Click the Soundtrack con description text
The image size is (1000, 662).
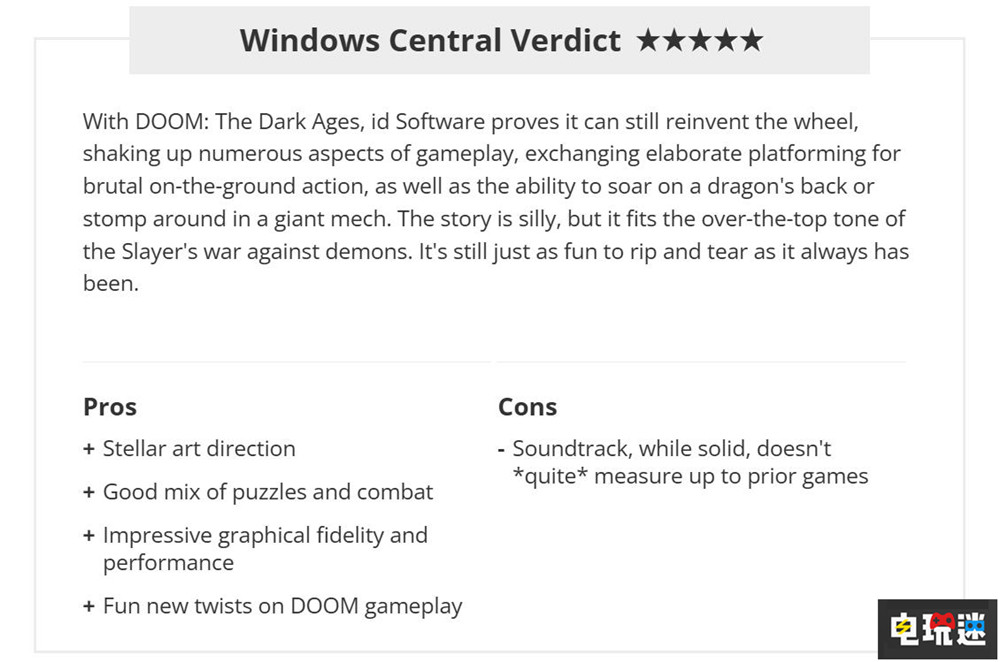coord(690,462)
